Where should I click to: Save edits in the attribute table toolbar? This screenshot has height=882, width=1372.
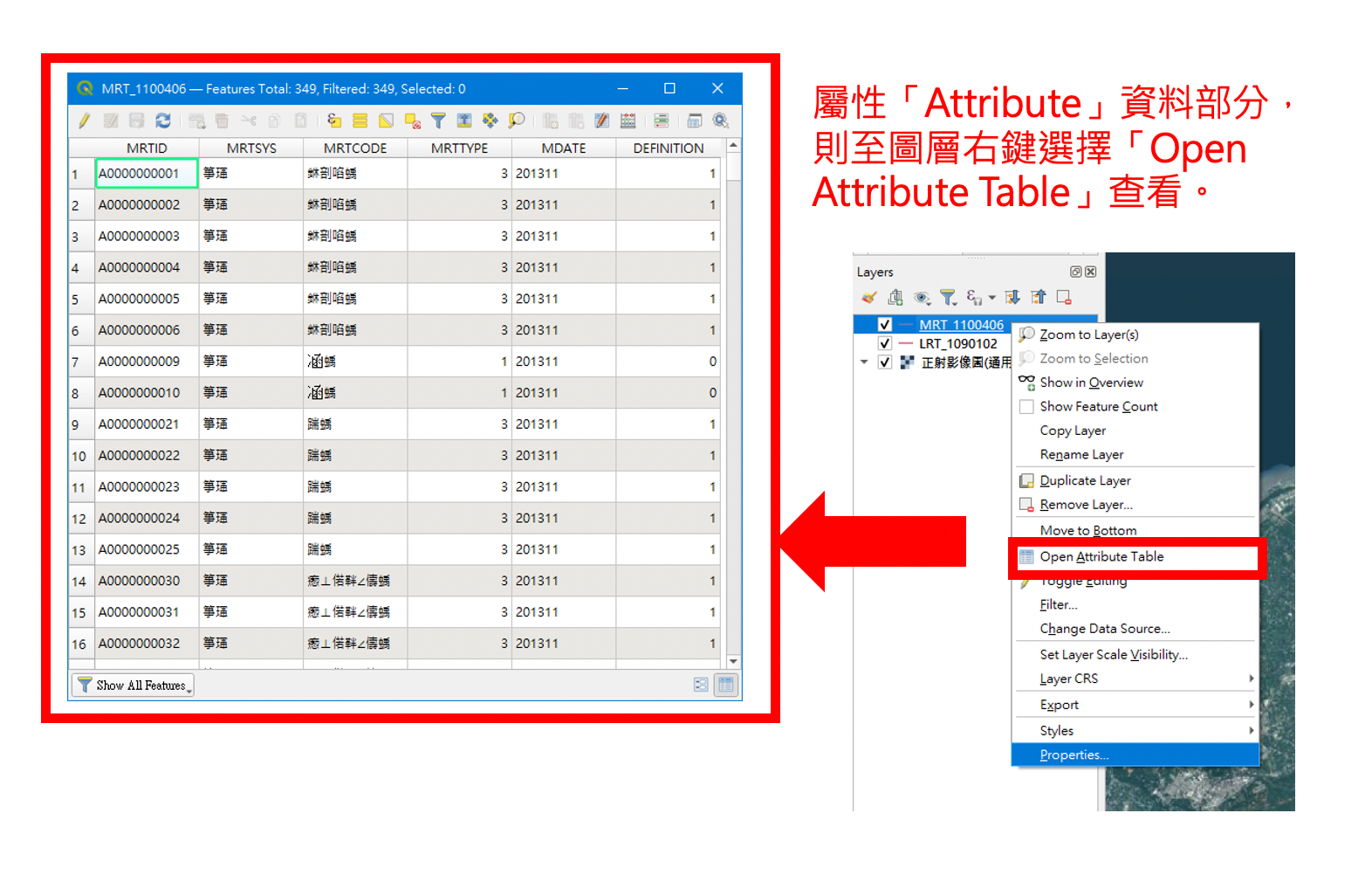coord(137,121)
